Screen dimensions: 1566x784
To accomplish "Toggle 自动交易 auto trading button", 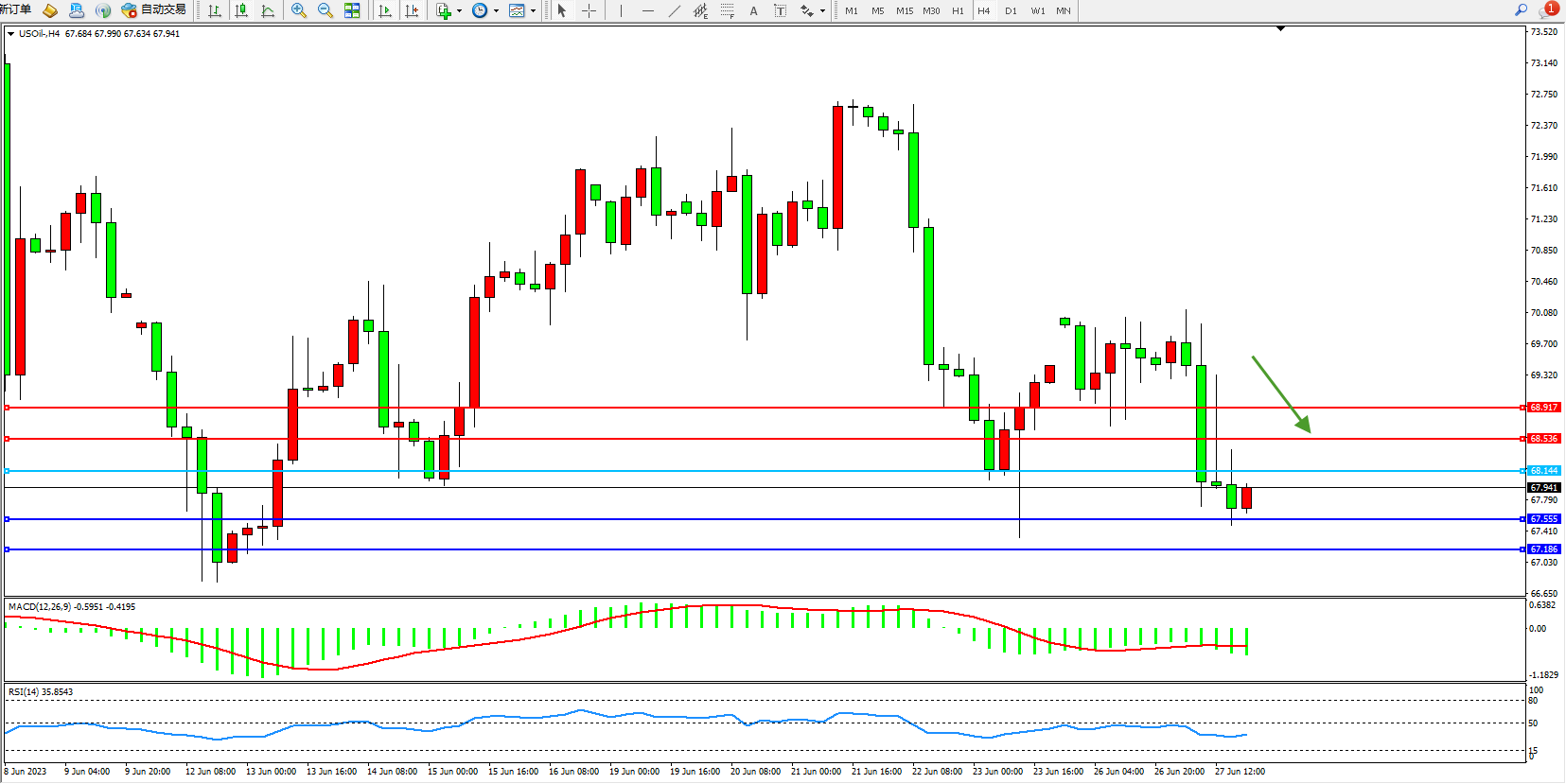I will (x=154, y=9).
